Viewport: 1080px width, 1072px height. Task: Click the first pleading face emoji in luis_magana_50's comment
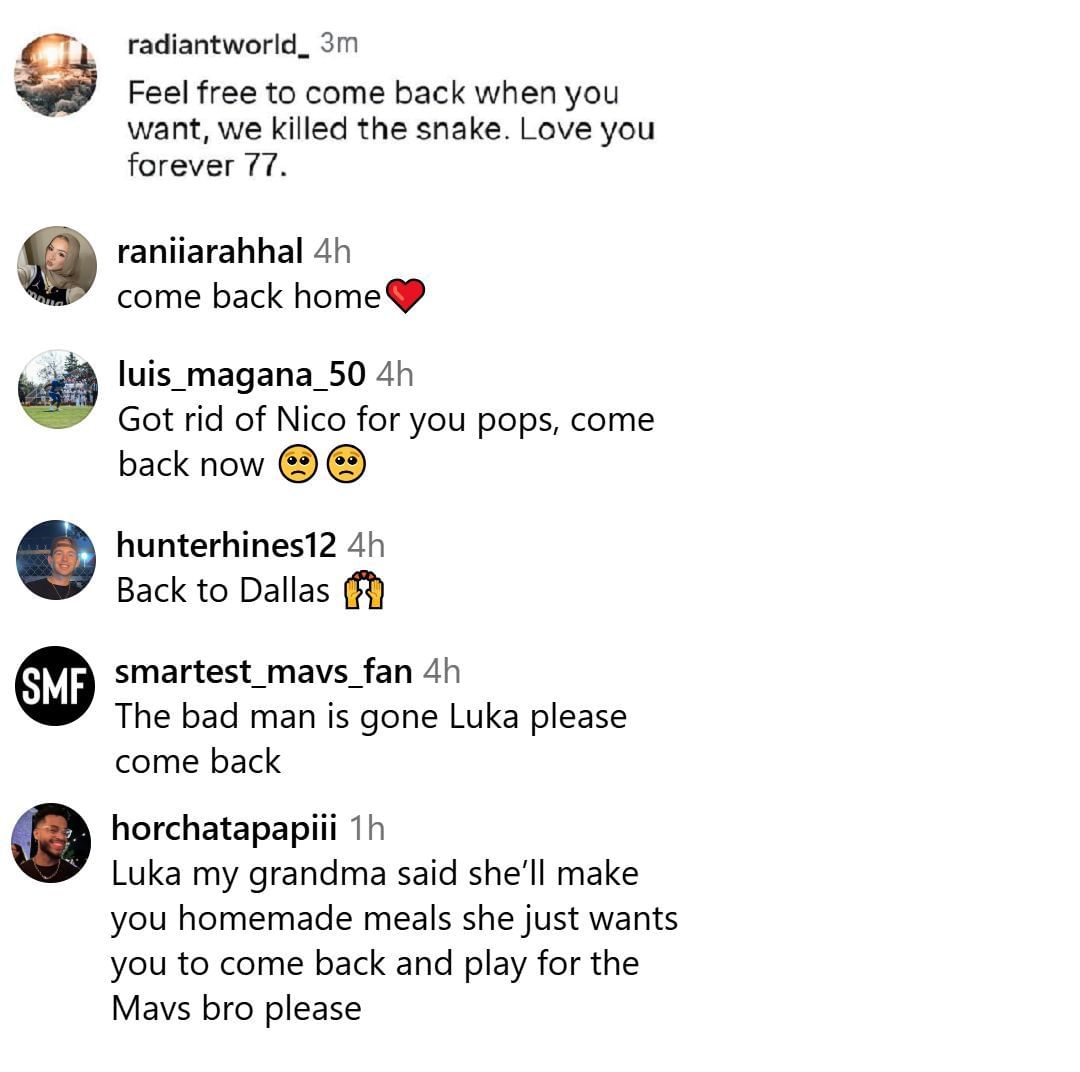[x=300, y=463]
